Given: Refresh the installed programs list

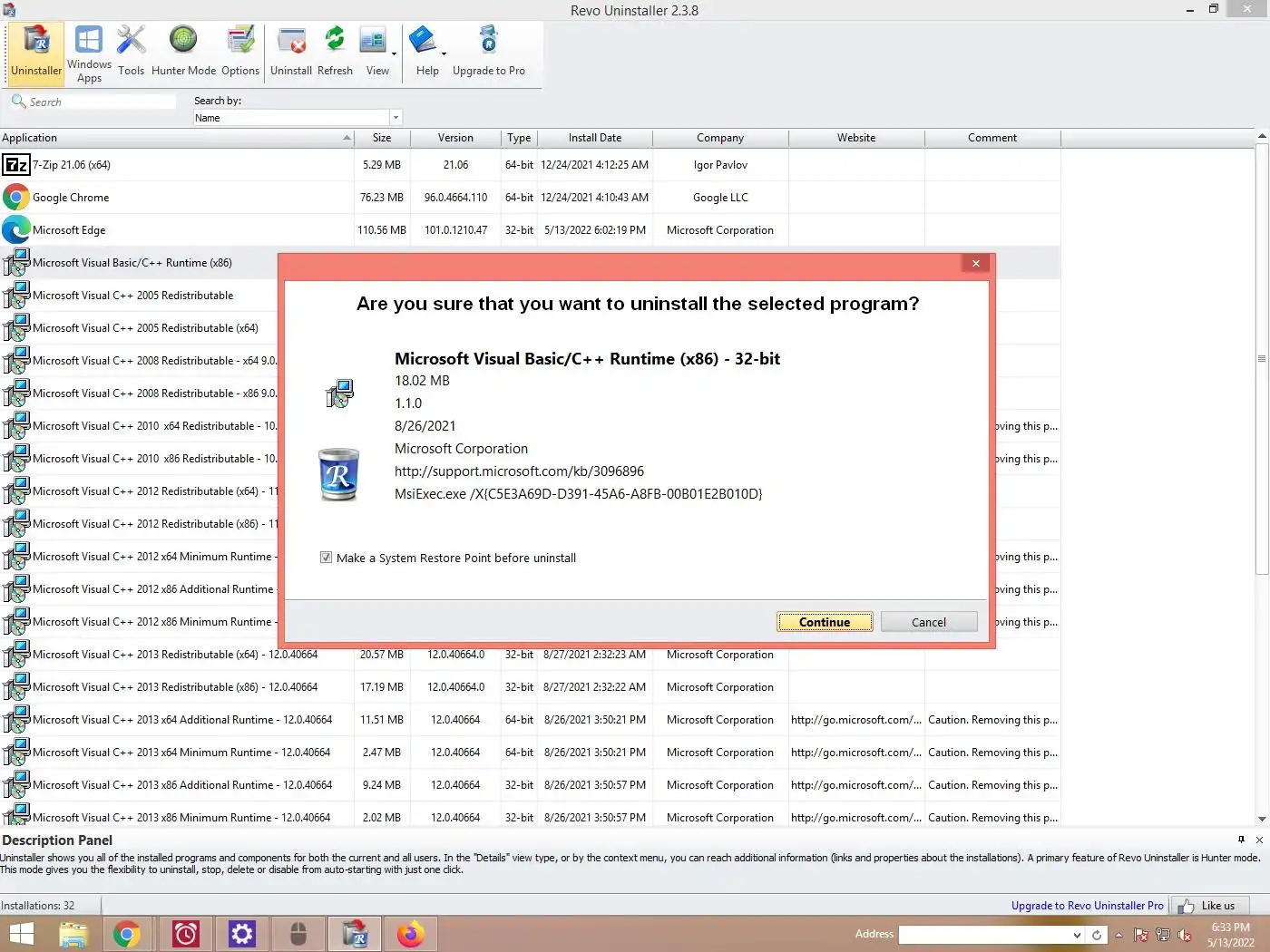Looking at the screenshot, I should point(335,53).
